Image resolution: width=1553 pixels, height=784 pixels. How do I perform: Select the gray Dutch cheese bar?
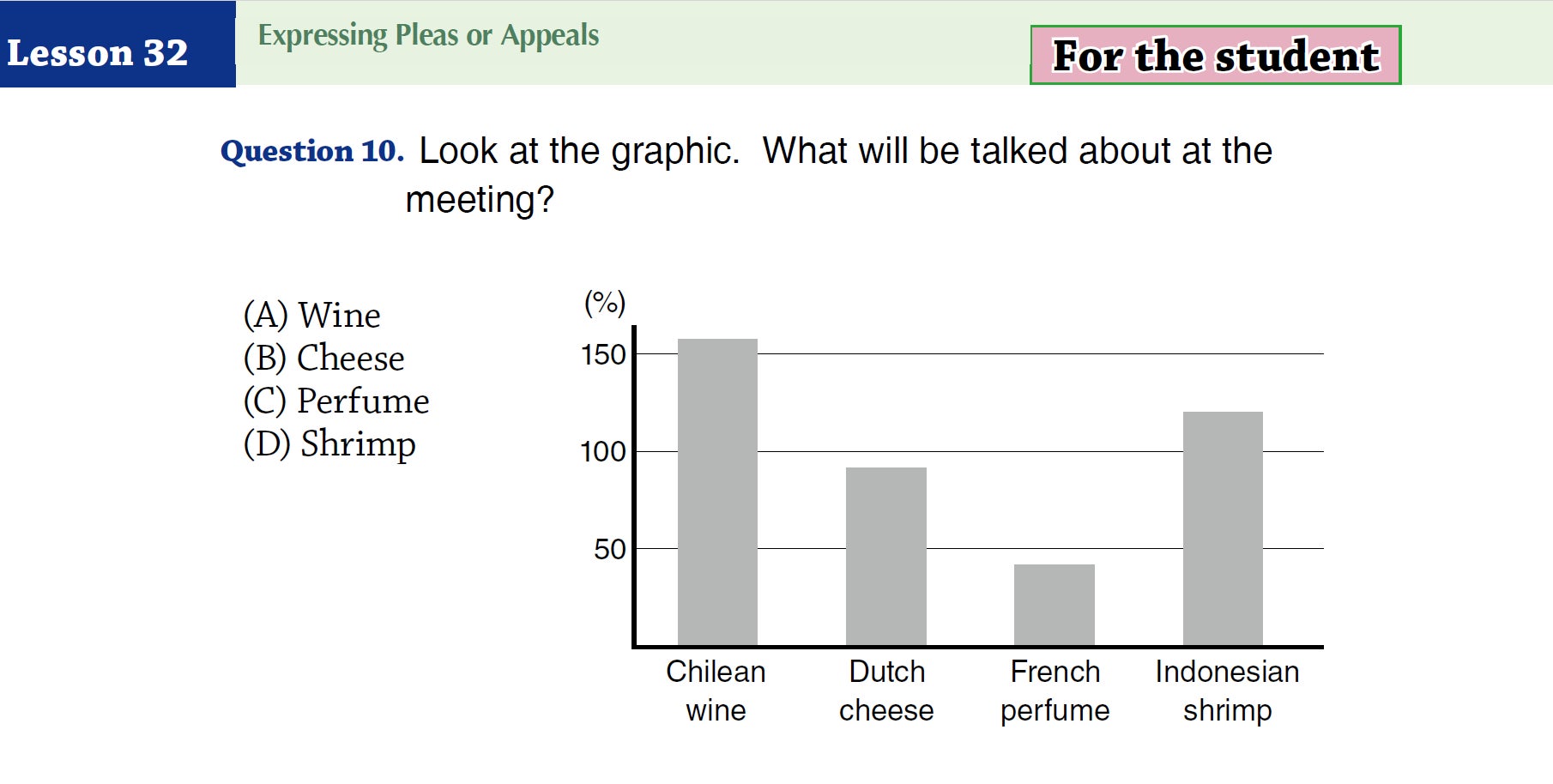[885, 556]
